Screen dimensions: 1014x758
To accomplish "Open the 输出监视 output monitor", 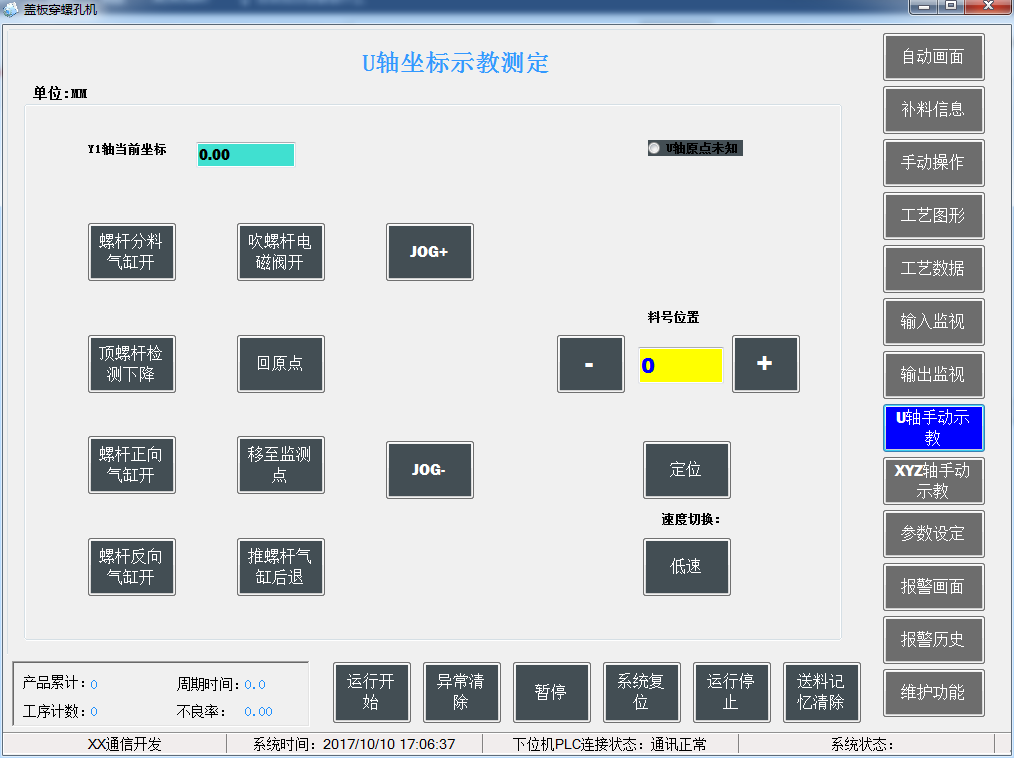I will coord(933,375).
